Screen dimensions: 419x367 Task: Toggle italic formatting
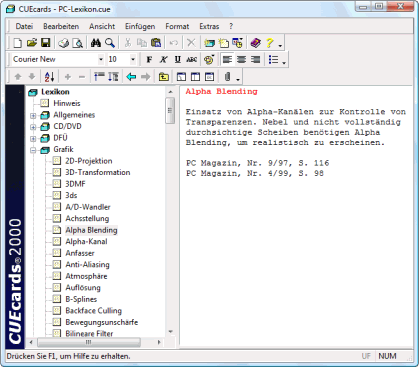(163, 60)
